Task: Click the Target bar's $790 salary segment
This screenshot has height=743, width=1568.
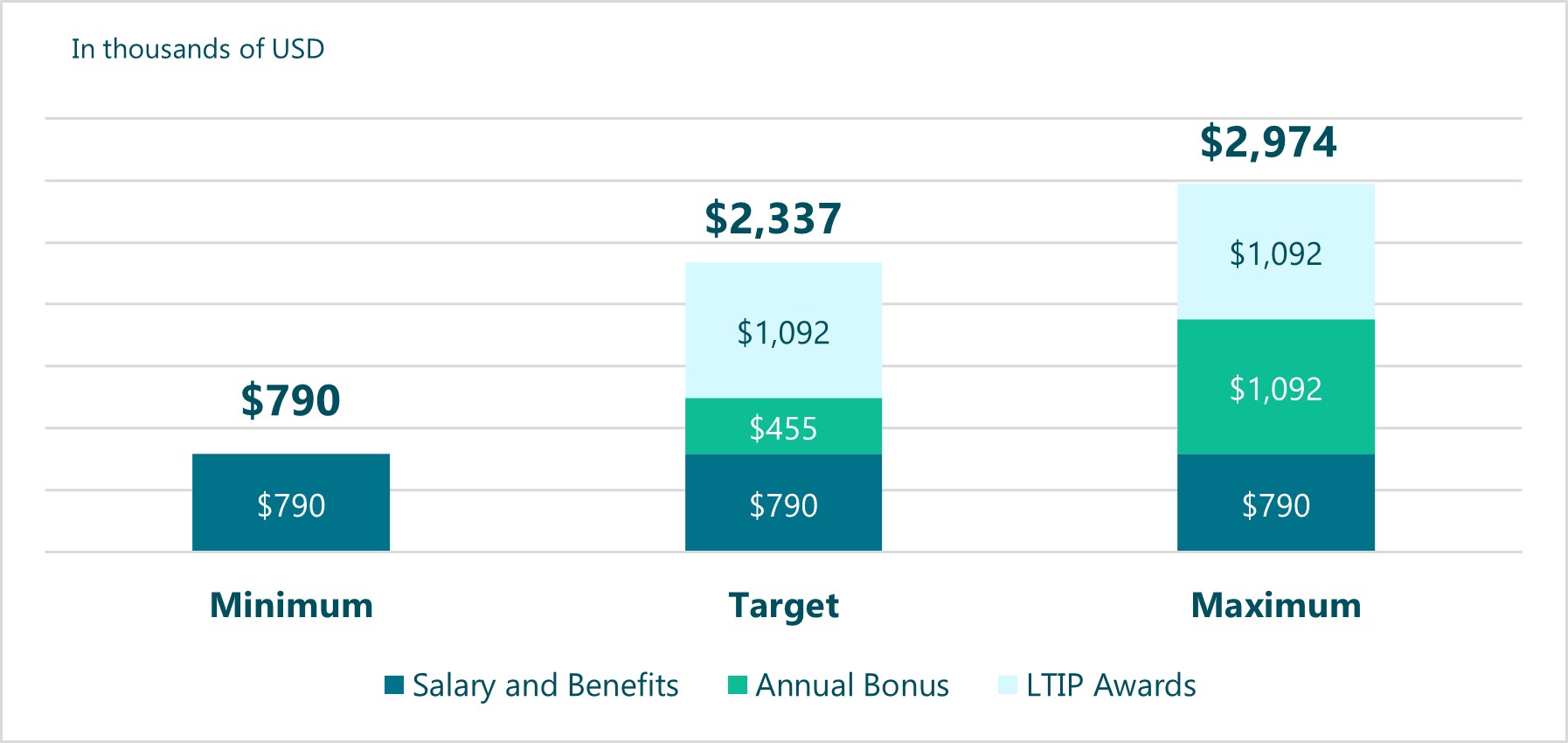Action: [x=783, y=503]
